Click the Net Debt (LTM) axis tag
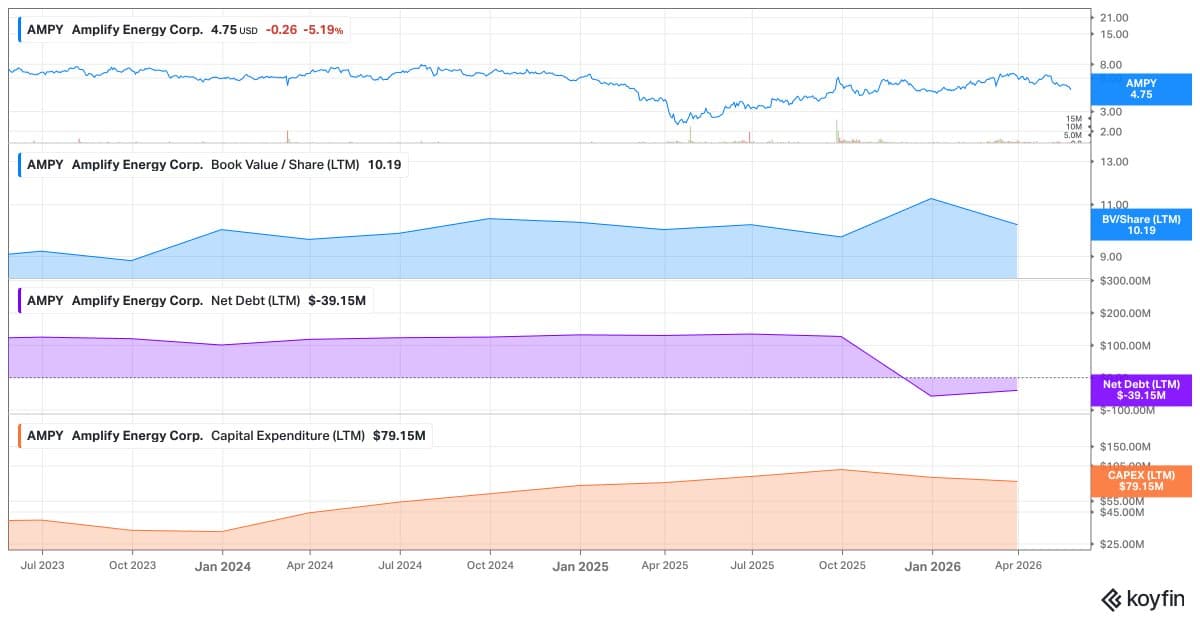The width and height of the screenshot is (1200, 620). pos(1140,390)
